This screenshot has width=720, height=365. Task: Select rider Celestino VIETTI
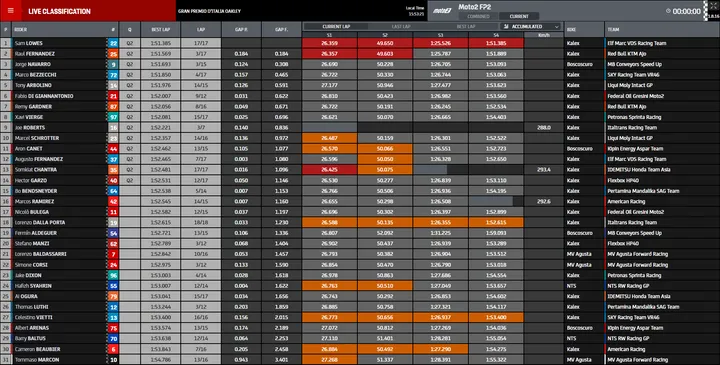coord(34,317)
